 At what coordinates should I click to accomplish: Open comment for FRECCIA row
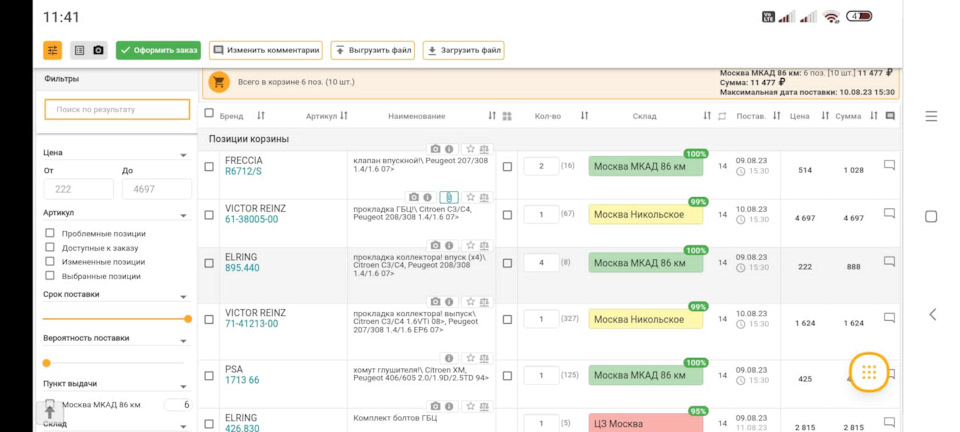[890, 165]
